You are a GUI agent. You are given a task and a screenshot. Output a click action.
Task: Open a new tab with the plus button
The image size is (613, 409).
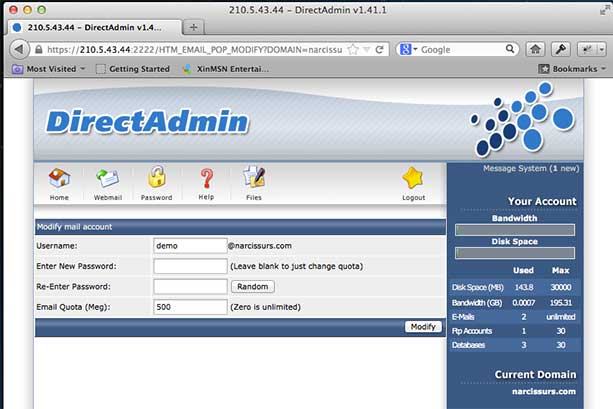pos(193,27)
